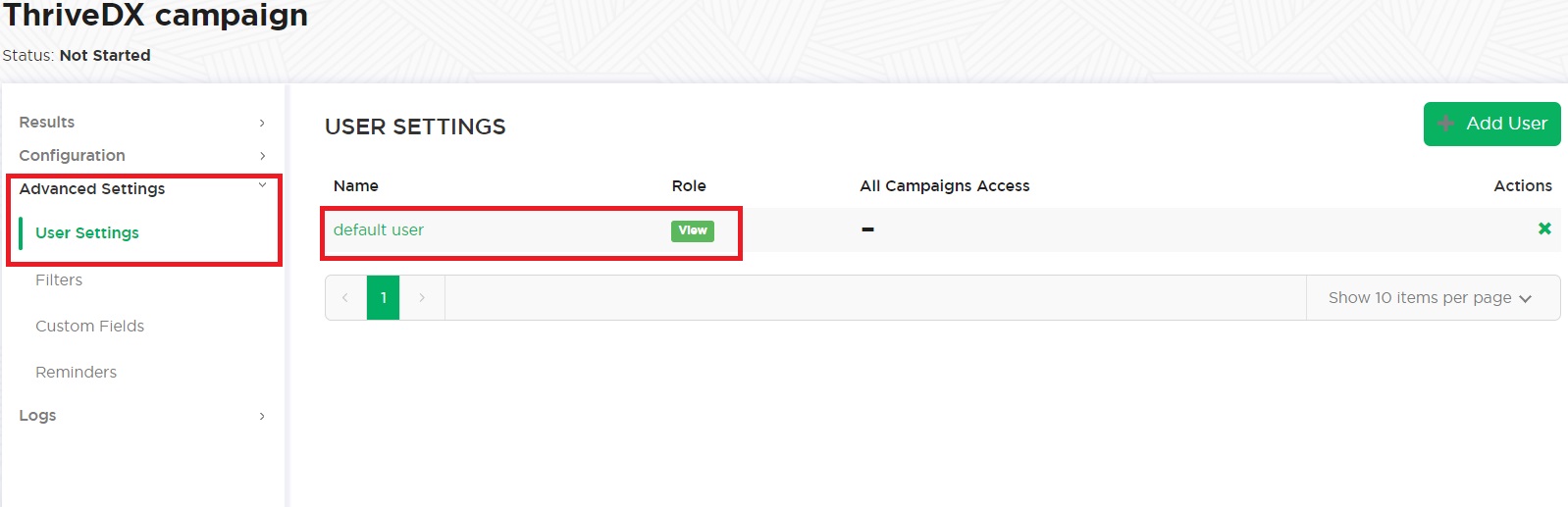Click the Name column header
Viewport: 1568px width, 507px height.
(355, 185)
